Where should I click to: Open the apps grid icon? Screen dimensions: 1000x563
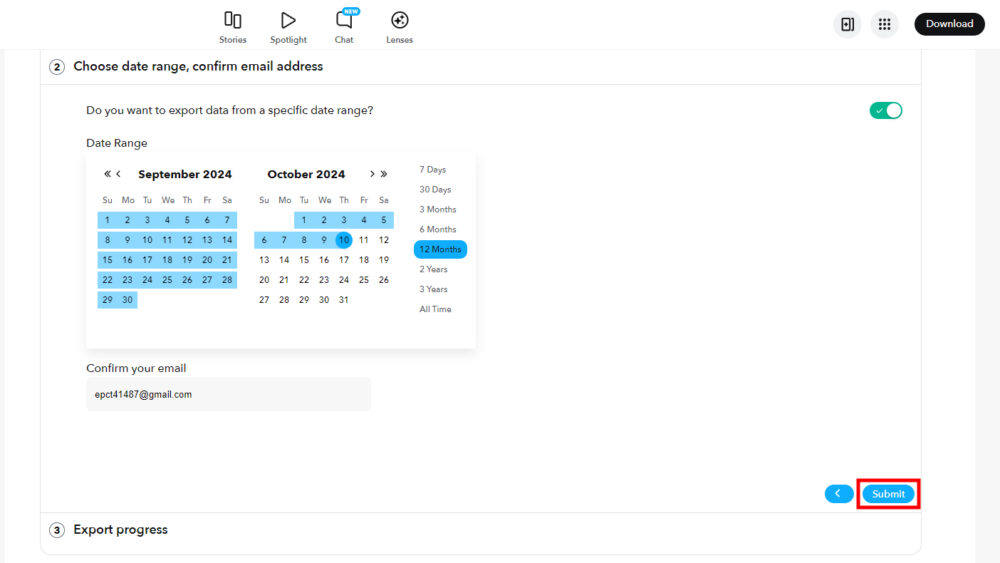pos(885,24)
